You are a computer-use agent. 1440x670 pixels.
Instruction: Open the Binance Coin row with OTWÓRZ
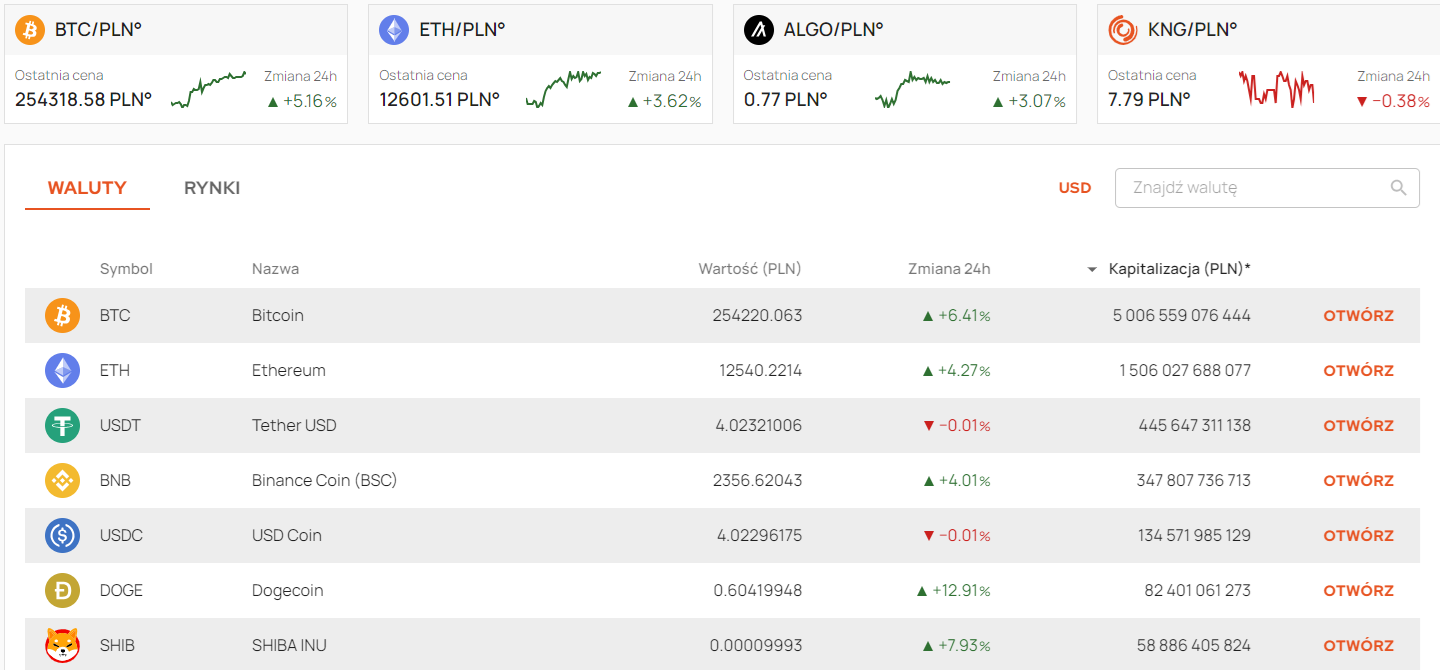click(x=1358, y=481)
